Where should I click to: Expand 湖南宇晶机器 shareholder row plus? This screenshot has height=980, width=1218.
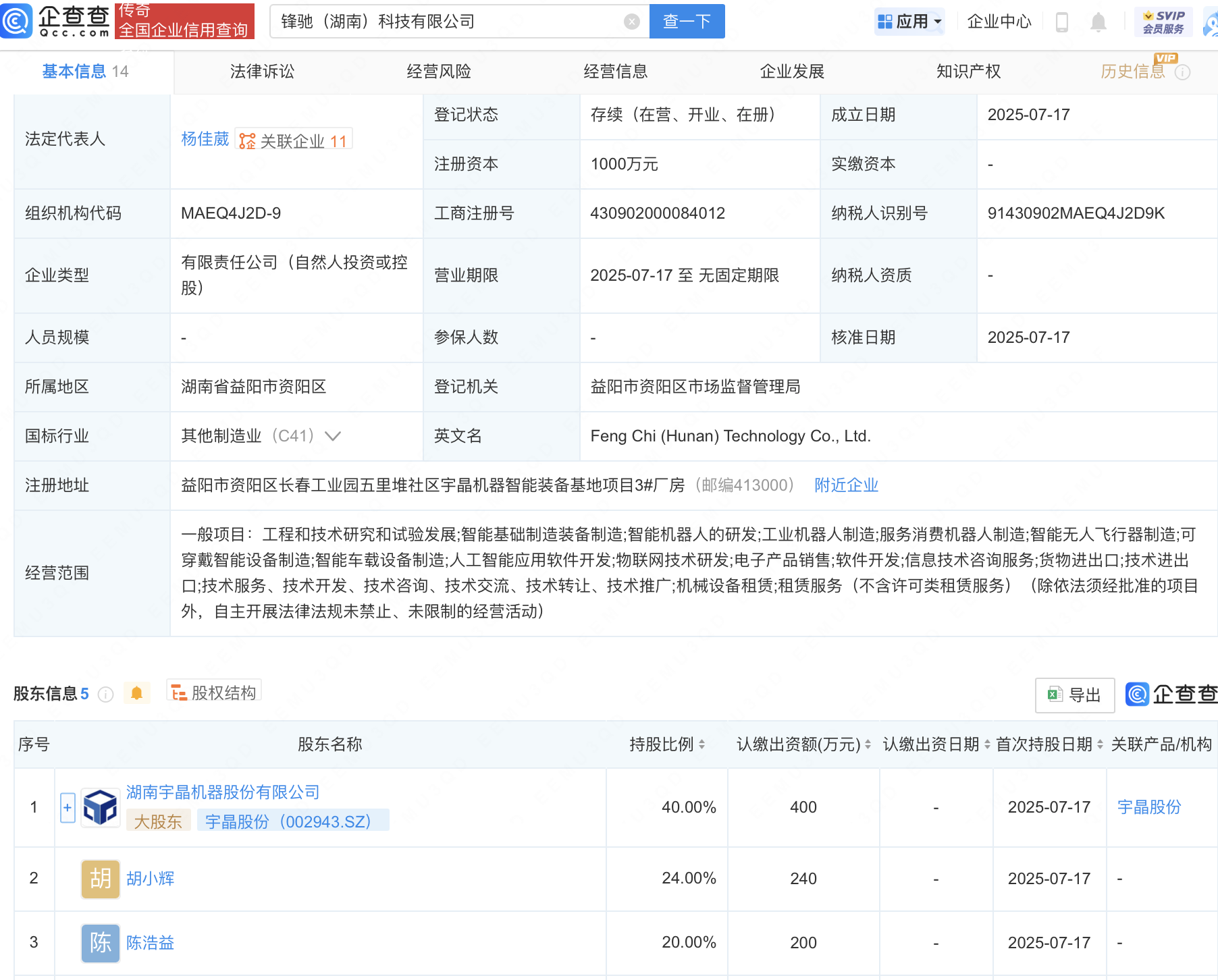(x=68, y=807)
